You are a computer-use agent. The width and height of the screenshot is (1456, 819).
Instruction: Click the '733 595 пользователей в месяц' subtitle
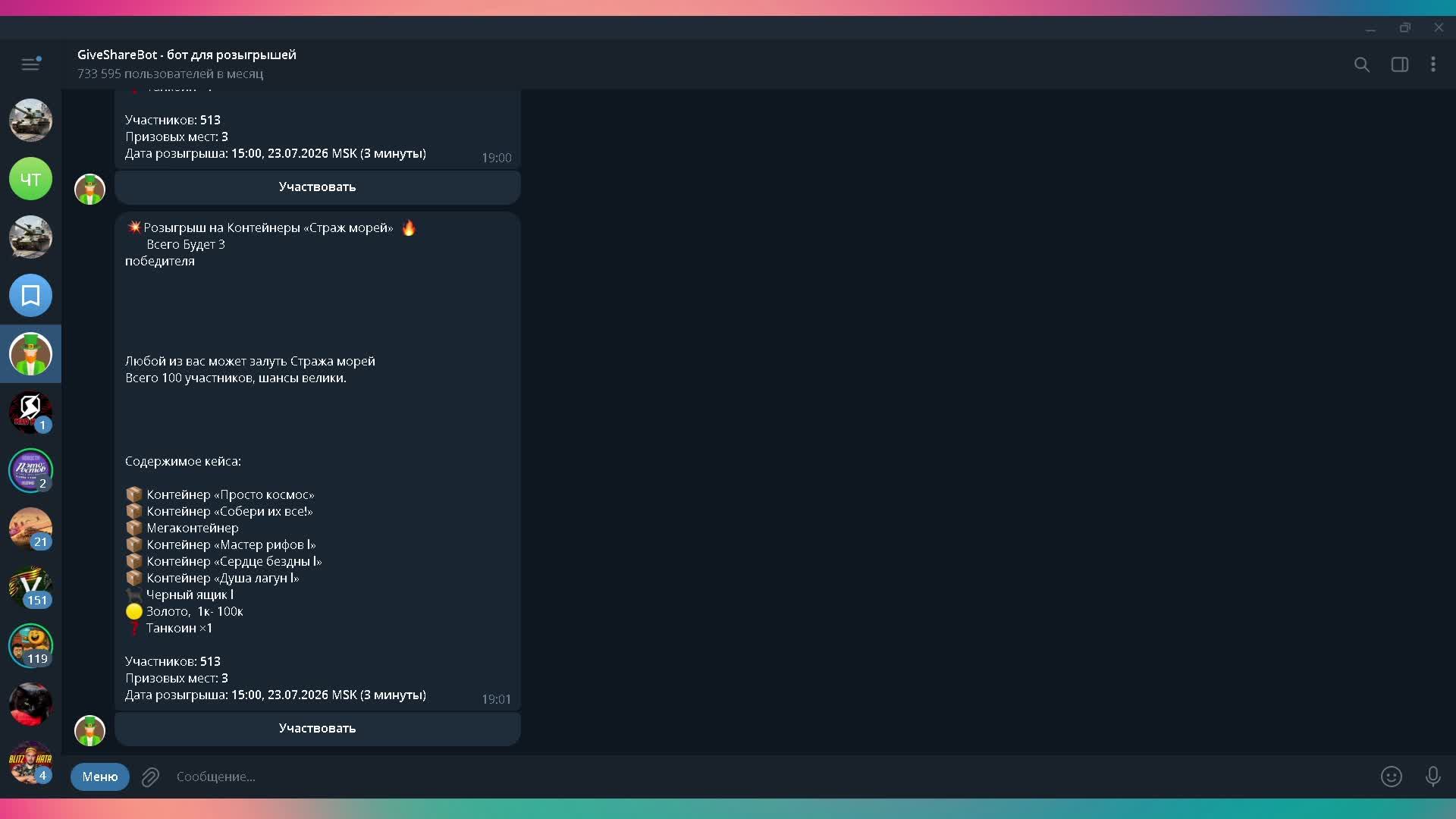pos(170,74)
